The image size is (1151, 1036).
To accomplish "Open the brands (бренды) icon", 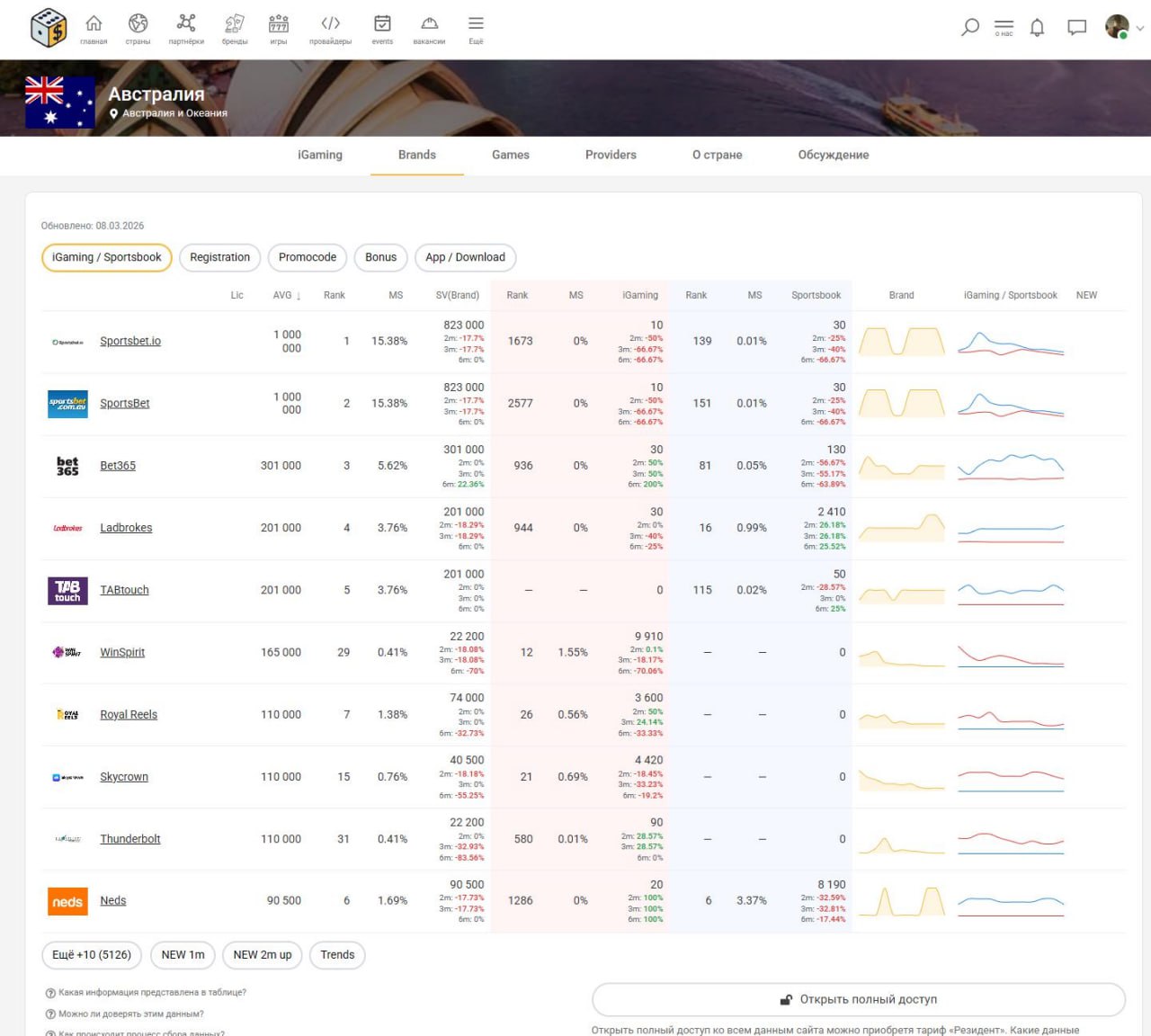I will pyautogui.click(x=235, y=28).
